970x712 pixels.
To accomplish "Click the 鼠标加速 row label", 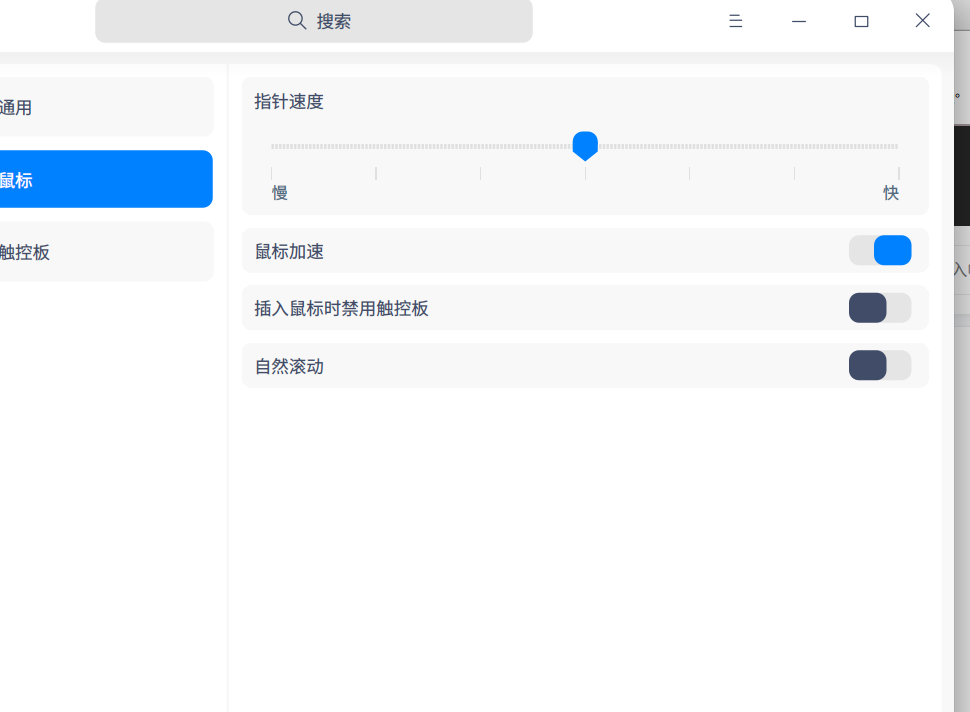I will 288,250.
